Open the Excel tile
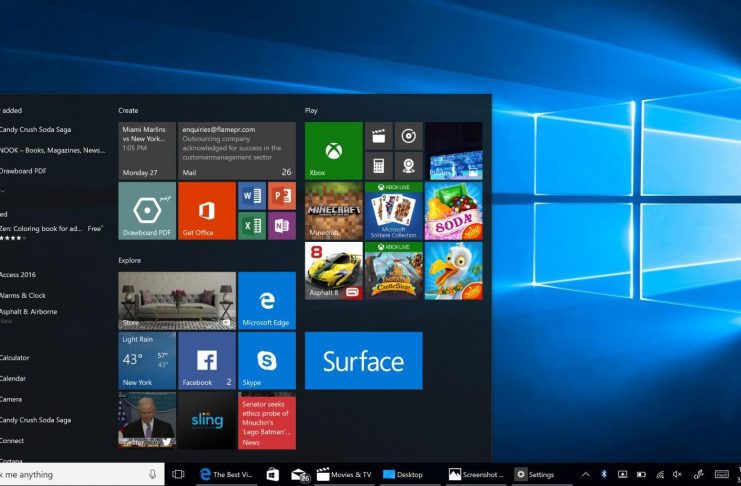 click(x=252, y=226)
